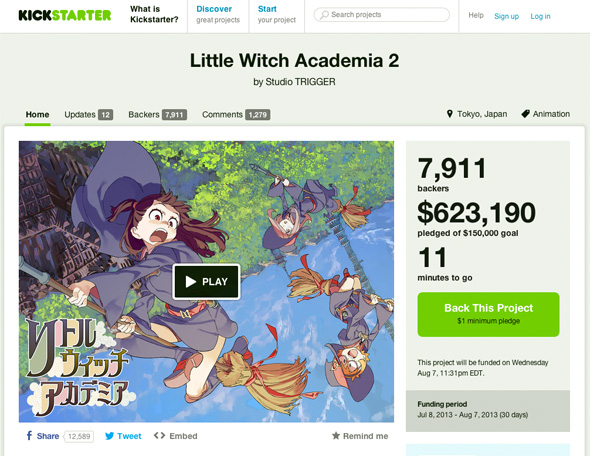Open the Comments tab

point(236,114)
